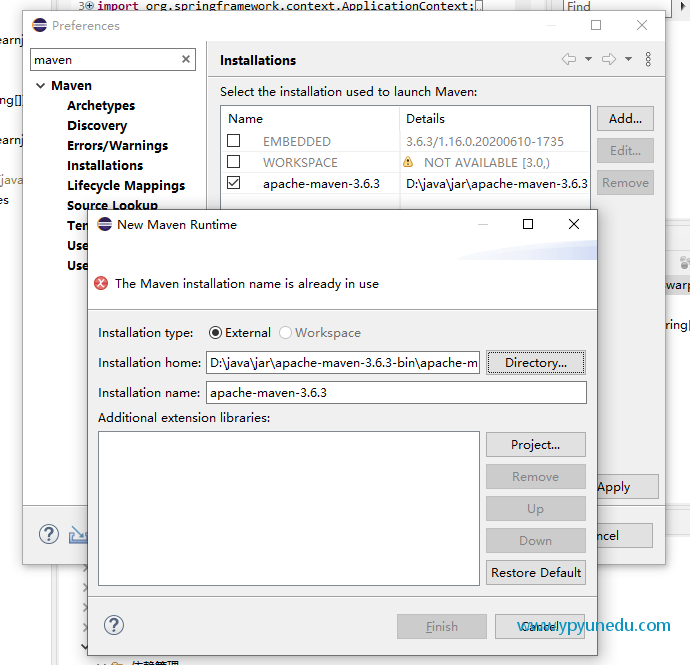
Task: Select the EMBEDDED row name
Action: [x=297, y=141]
